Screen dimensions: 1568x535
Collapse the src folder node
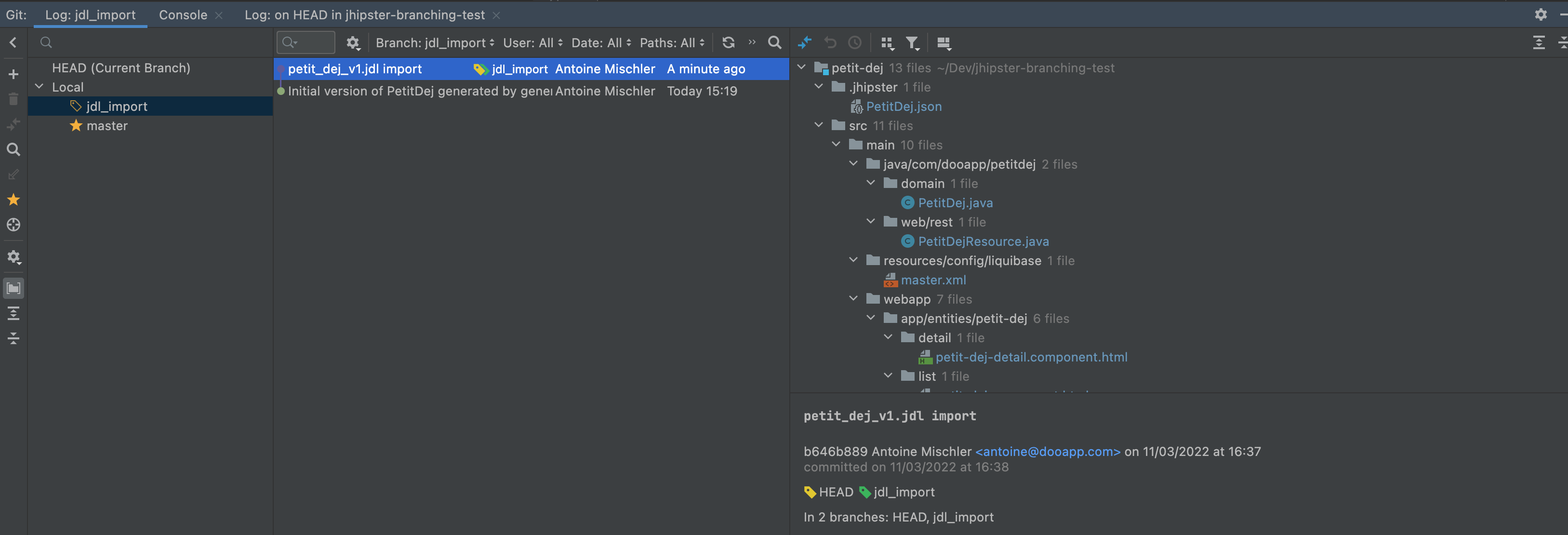[x=819, y=125]
